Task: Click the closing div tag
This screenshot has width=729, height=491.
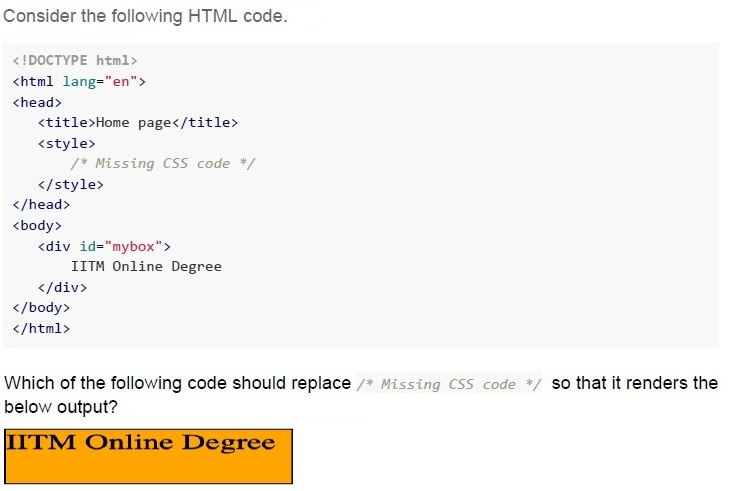Action: [x=62, y=287]
